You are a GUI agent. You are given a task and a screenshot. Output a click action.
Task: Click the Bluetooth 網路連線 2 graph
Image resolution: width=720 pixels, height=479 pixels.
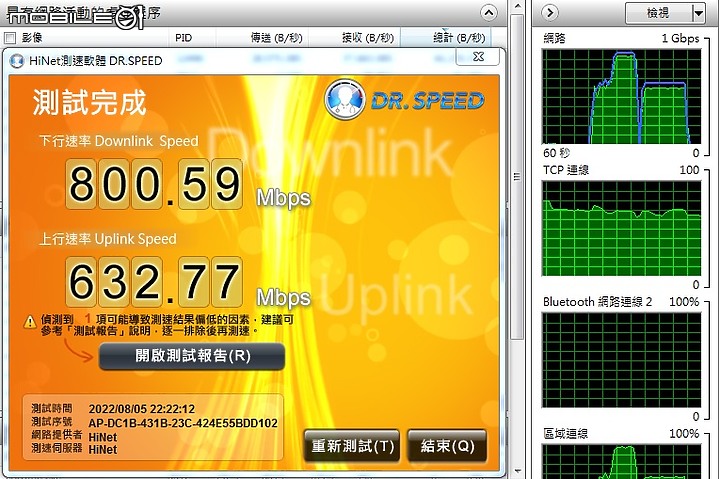(x=621, y=360)
